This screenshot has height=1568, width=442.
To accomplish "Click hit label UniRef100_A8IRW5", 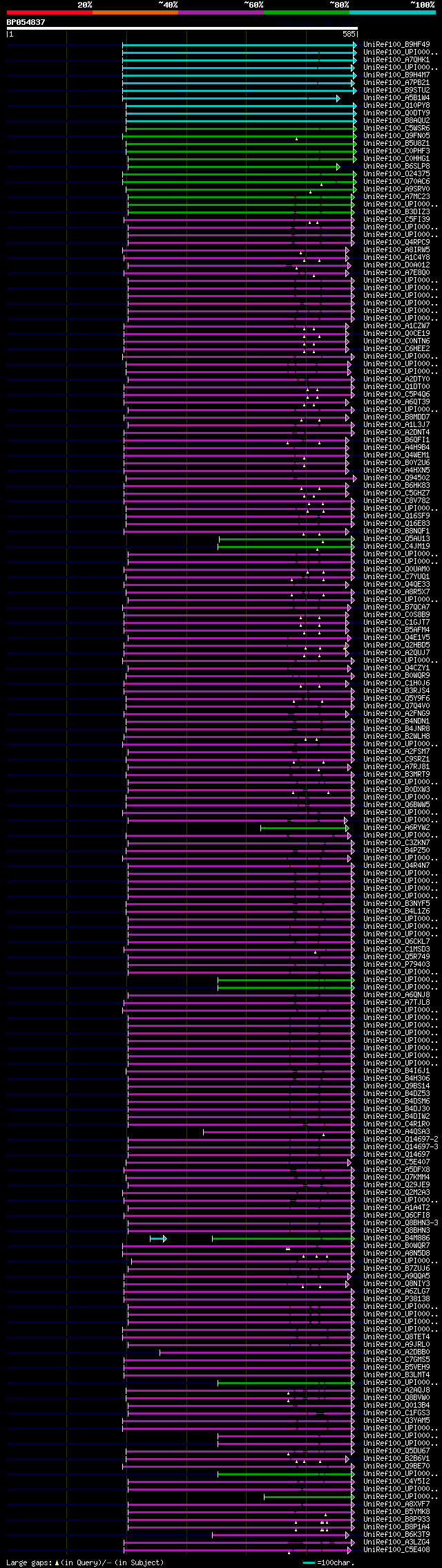I will 396,249.
